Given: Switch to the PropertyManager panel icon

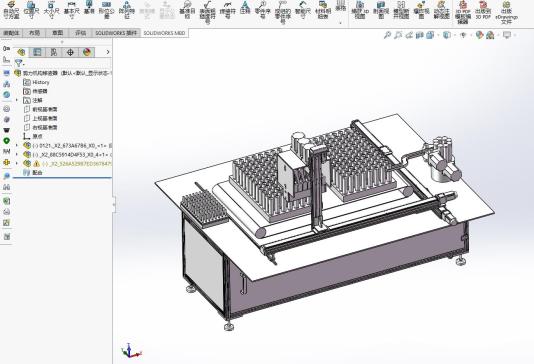Looking at the screenshot, I should tap(37, 52).
